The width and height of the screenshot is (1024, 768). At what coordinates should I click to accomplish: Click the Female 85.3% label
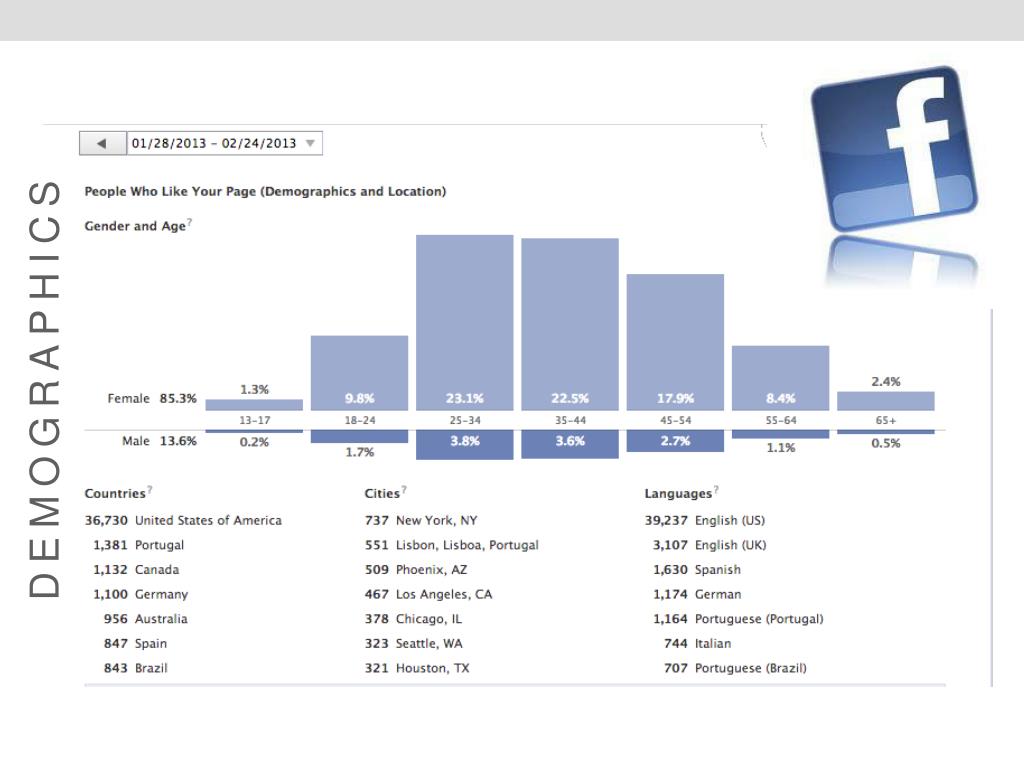point(152,398)
